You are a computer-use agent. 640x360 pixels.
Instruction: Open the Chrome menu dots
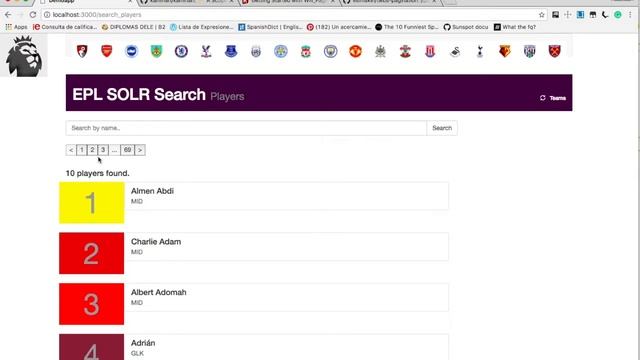[631, 15]
